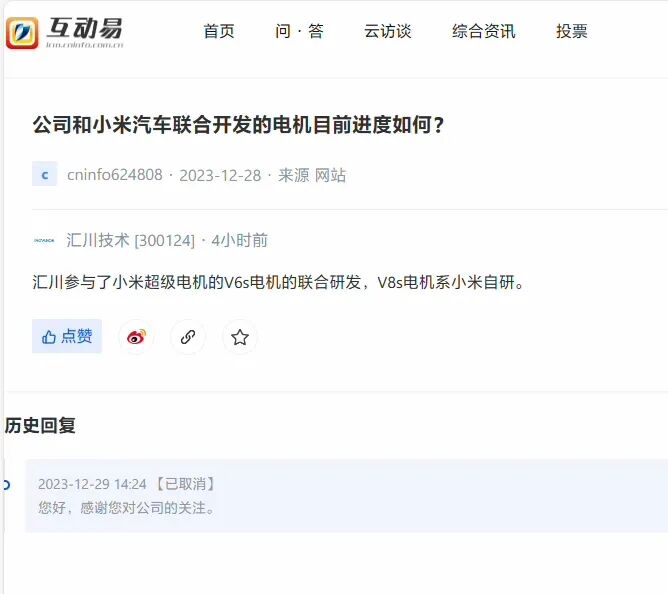
Task: Click the question title about 小米汽车
Action: [x=239, y=125]
